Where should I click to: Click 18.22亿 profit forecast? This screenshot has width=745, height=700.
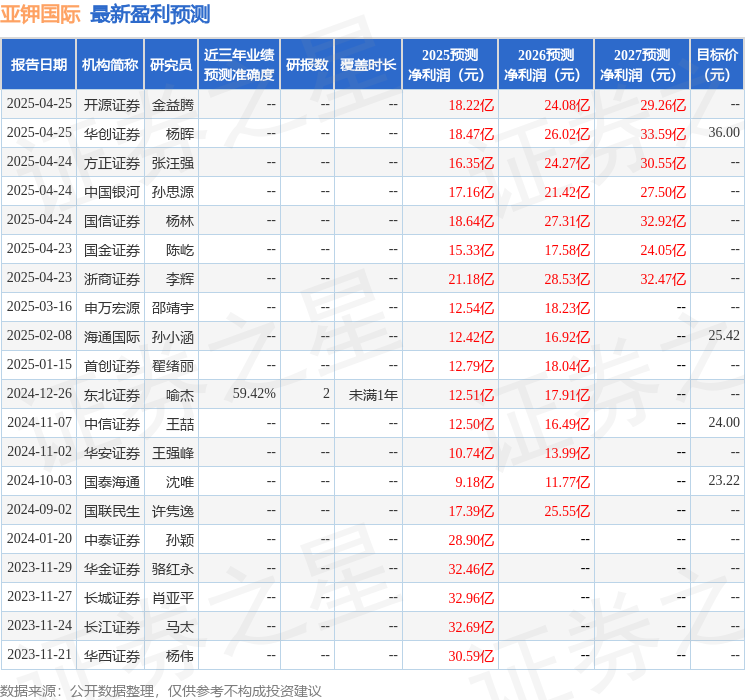click(471, 105)
